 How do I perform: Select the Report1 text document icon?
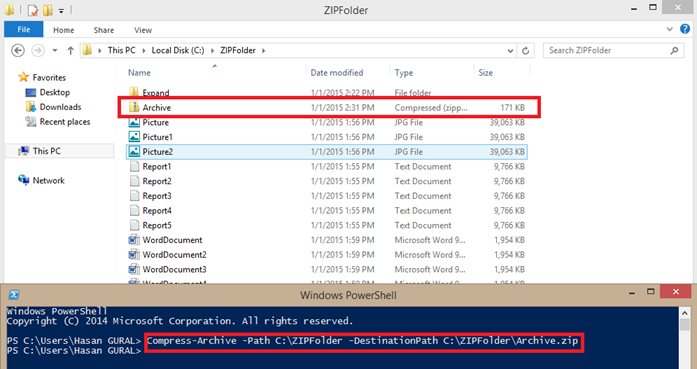pos(134,166)
